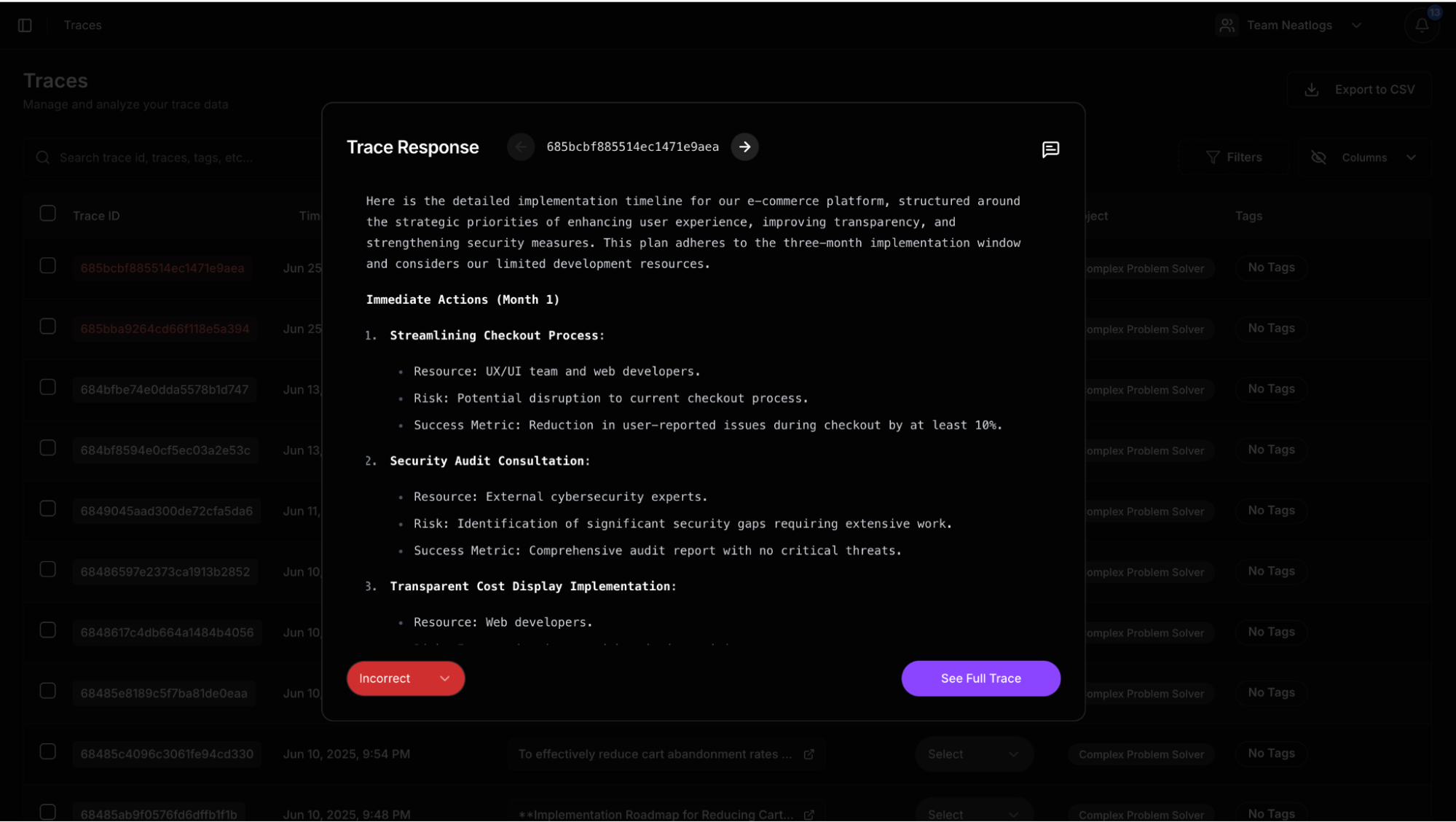Expand the Incorrect rating dropdown
The image size is (1456, 822).
pyautogui.click(x=405, y=678)
